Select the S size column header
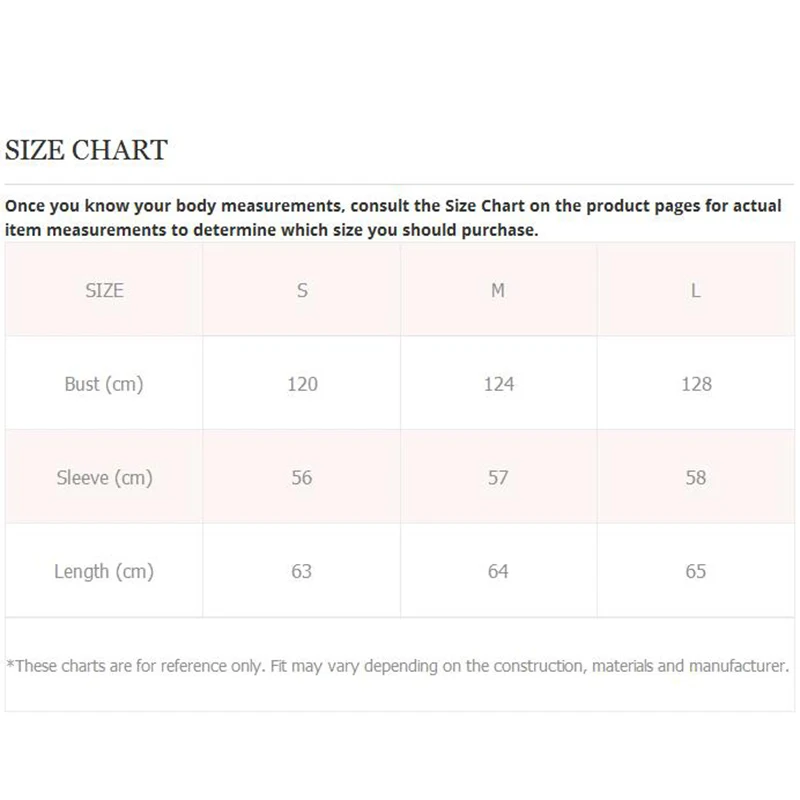The width and height of the screenshot is (800, 800). (x=302, y=290)
